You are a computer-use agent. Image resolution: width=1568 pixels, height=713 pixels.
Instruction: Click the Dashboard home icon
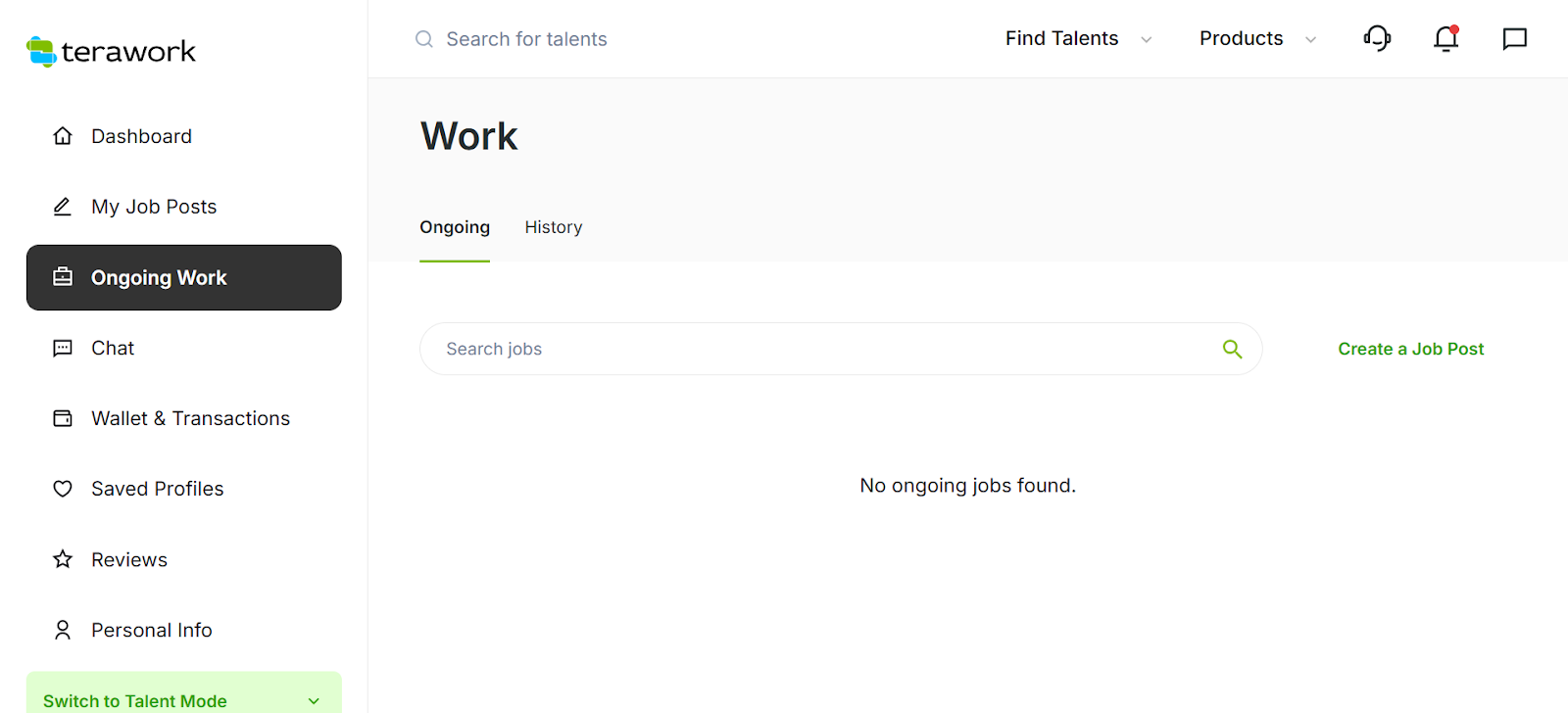[63, 136]
